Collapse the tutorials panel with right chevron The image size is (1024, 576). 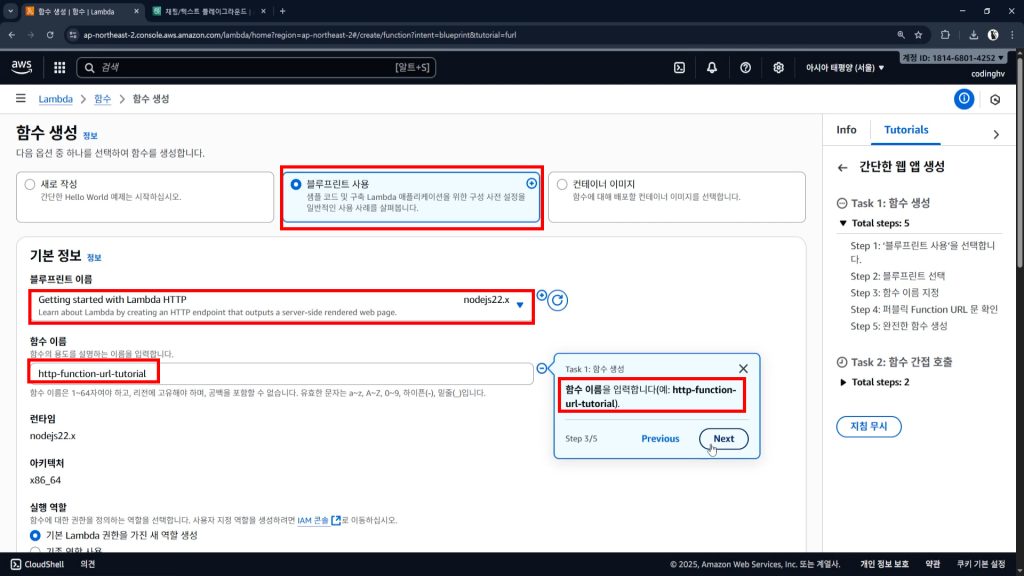[x=996, y=135]
